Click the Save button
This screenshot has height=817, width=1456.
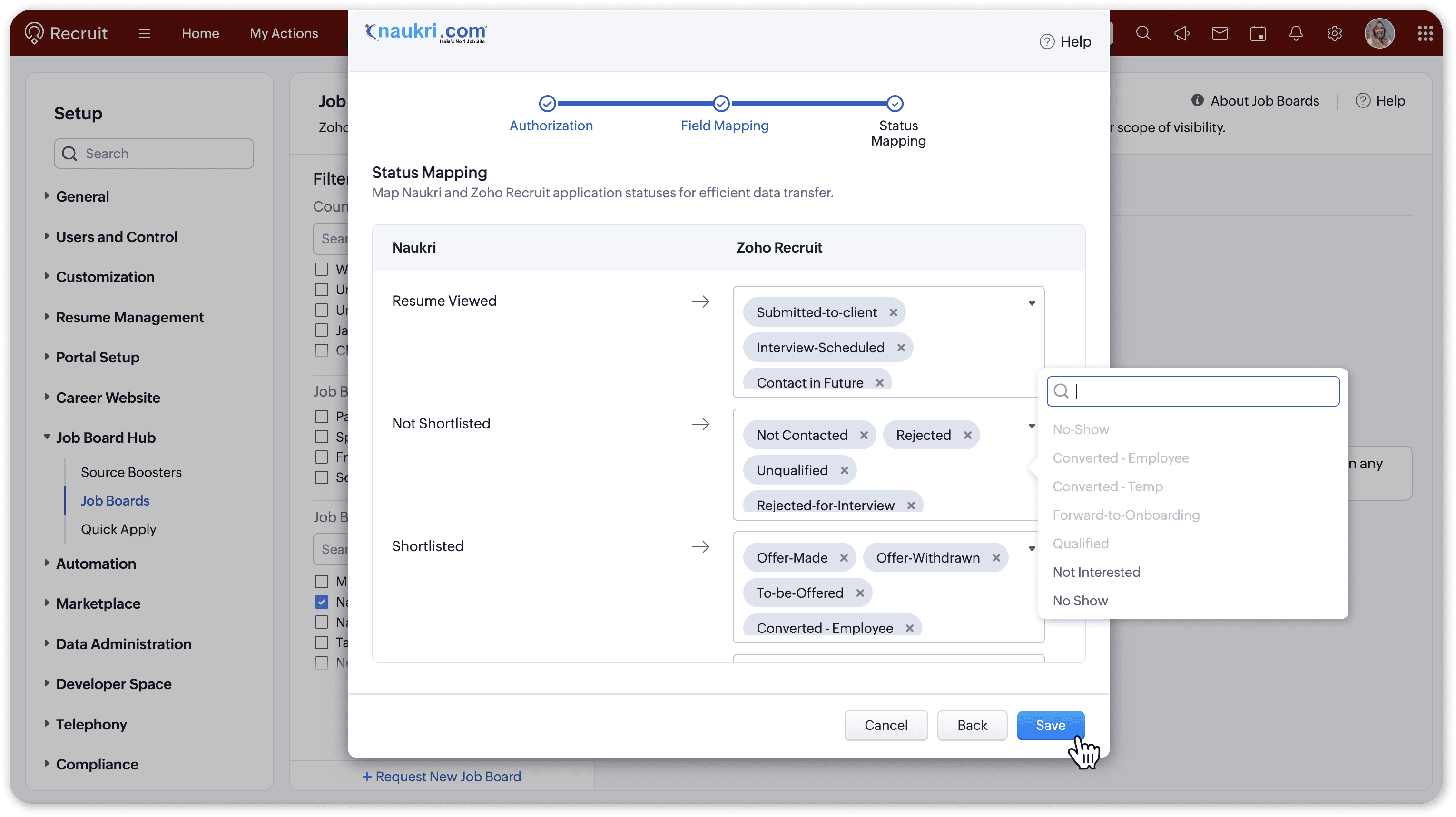[x=1050, y=725]
